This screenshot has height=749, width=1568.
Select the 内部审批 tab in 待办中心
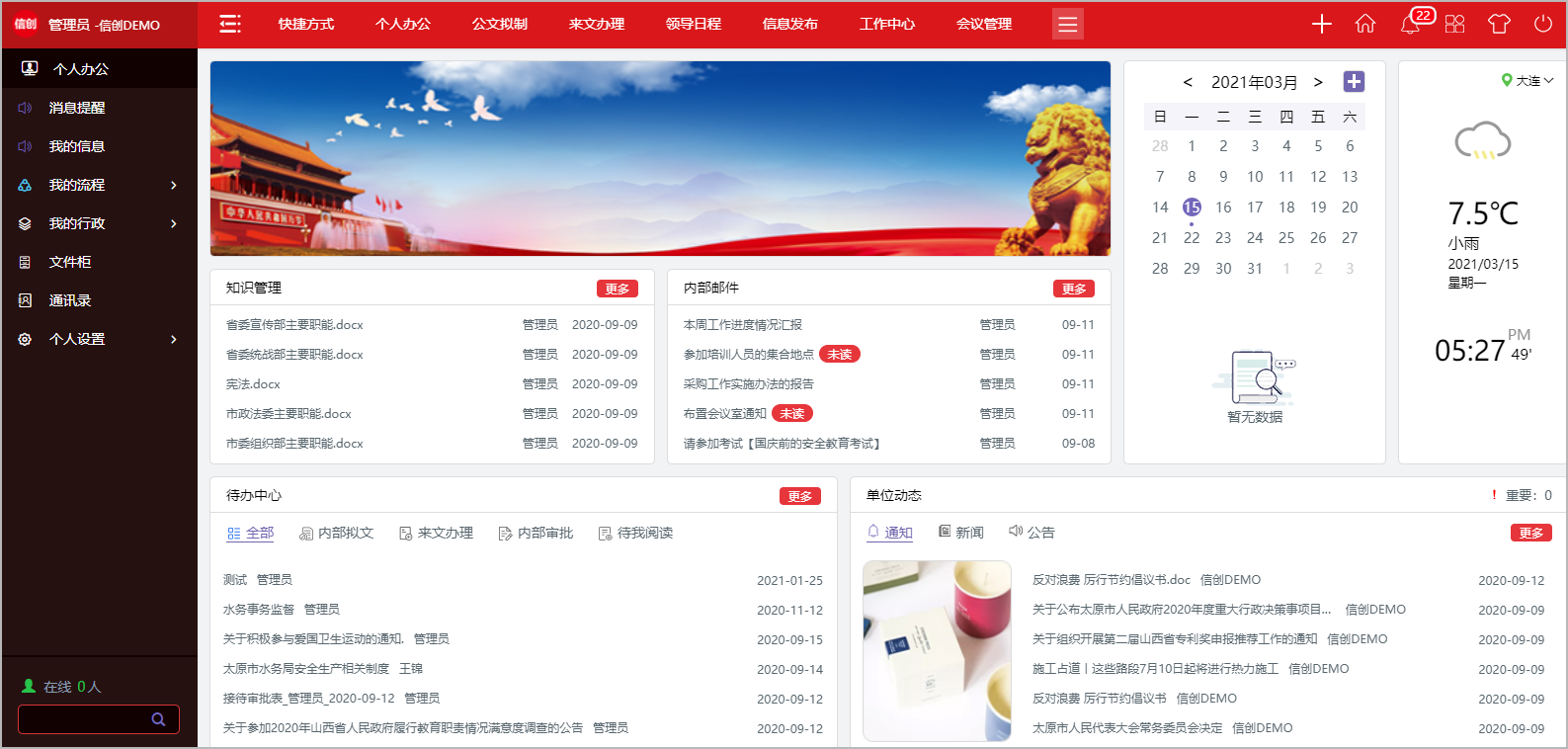click(536, 534)
